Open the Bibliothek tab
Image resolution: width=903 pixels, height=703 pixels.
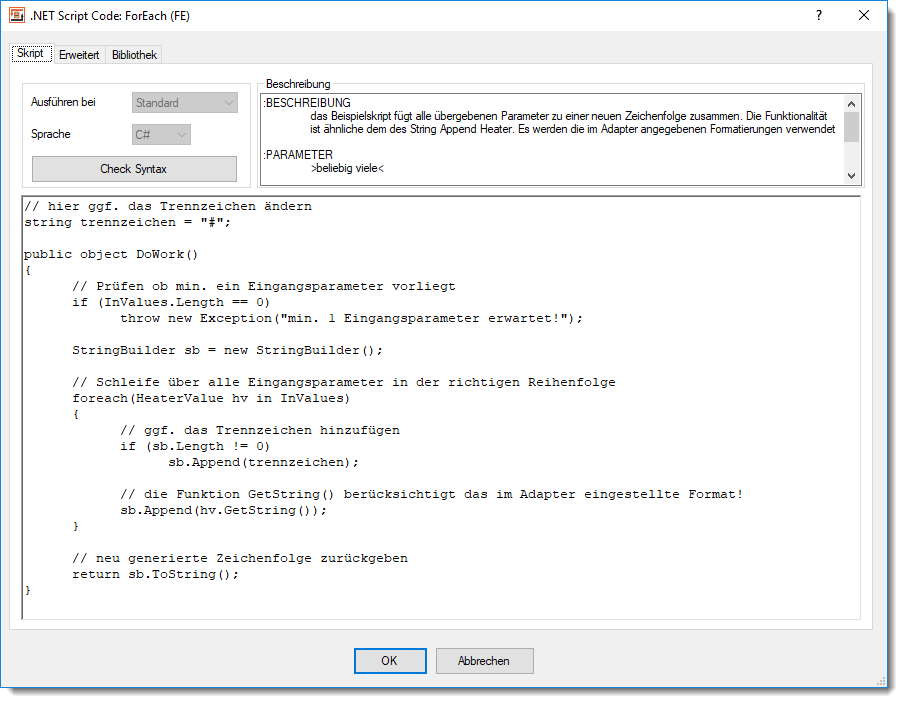coord(133,55)
